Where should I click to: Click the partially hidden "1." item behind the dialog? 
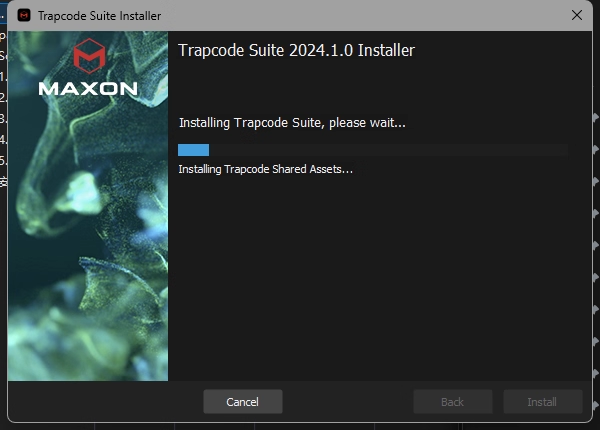3,77
